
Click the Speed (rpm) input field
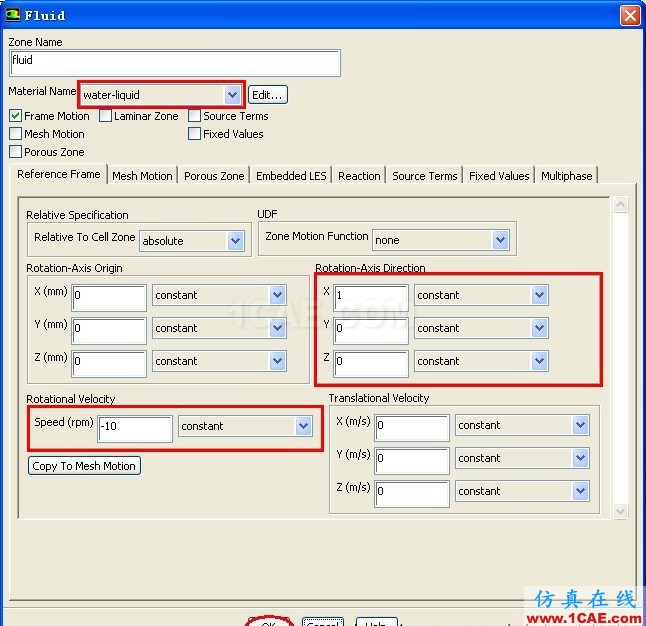[x=135, y=428]
